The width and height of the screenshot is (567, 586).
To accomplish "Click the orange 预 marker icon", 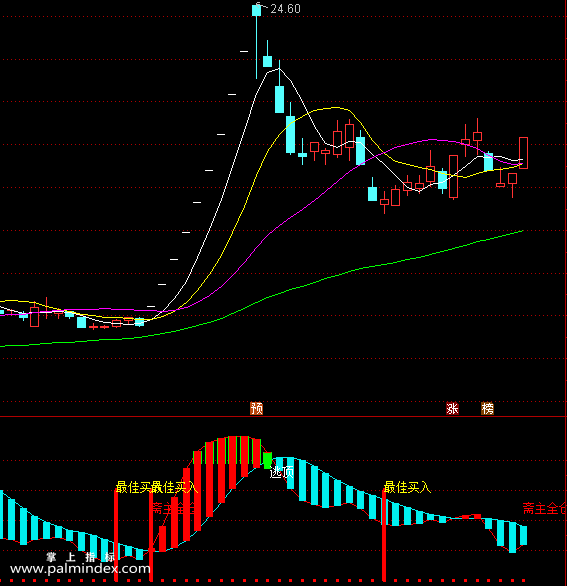I will point(256,408).
